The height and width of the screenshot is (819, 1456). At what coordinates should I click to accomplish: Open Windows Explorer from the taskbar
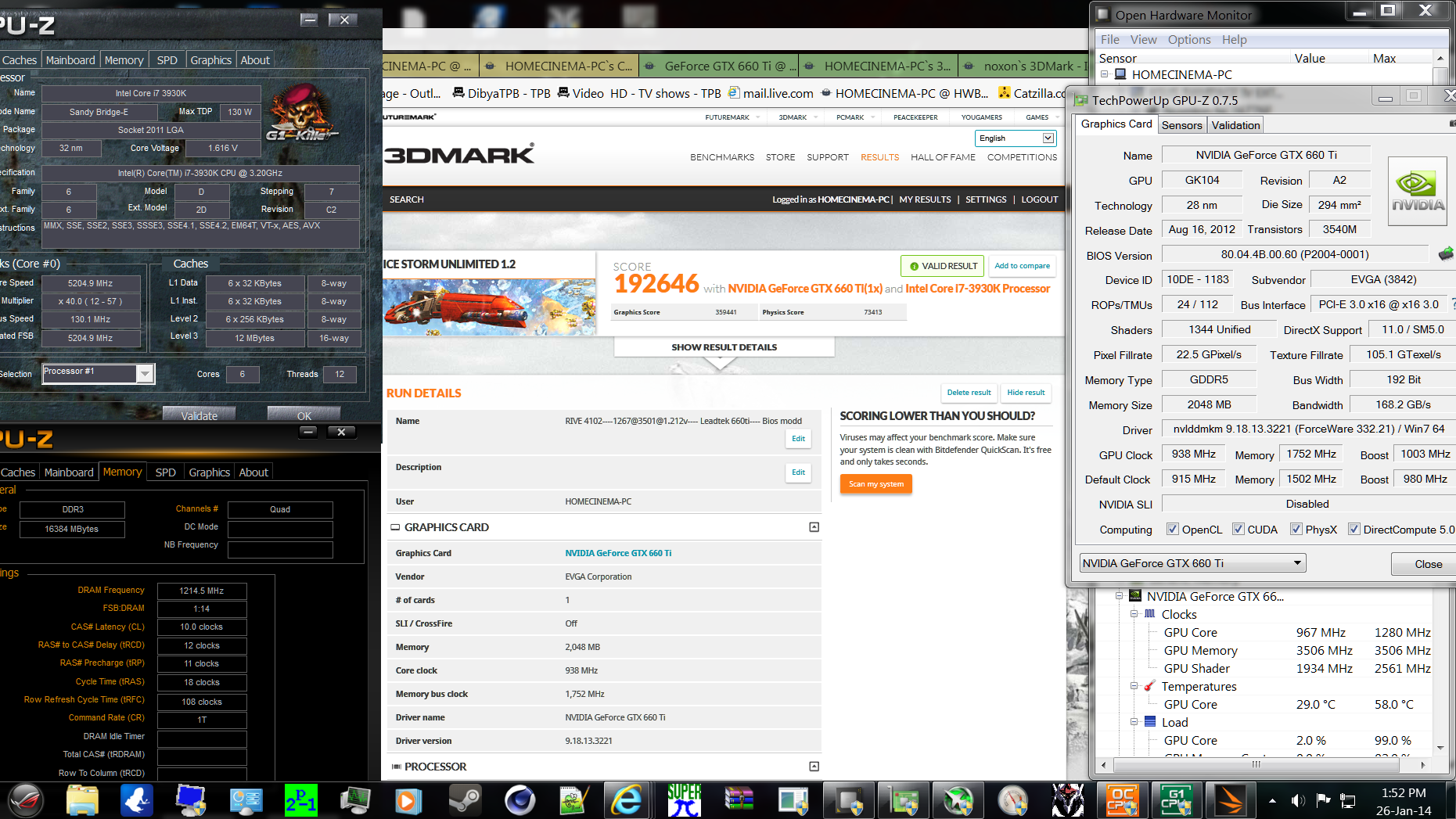point(81,800)
